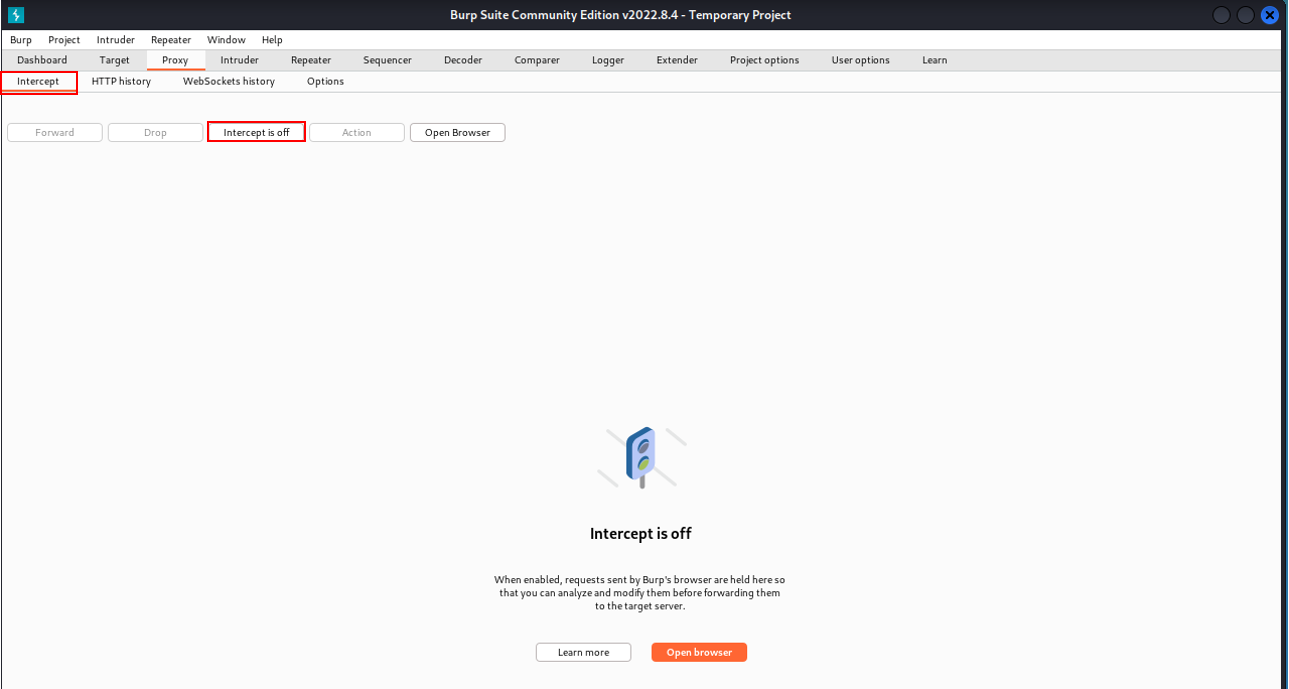Switch to the Target tab
Viewport: 1289px width, 689px height.
(114, 60)
